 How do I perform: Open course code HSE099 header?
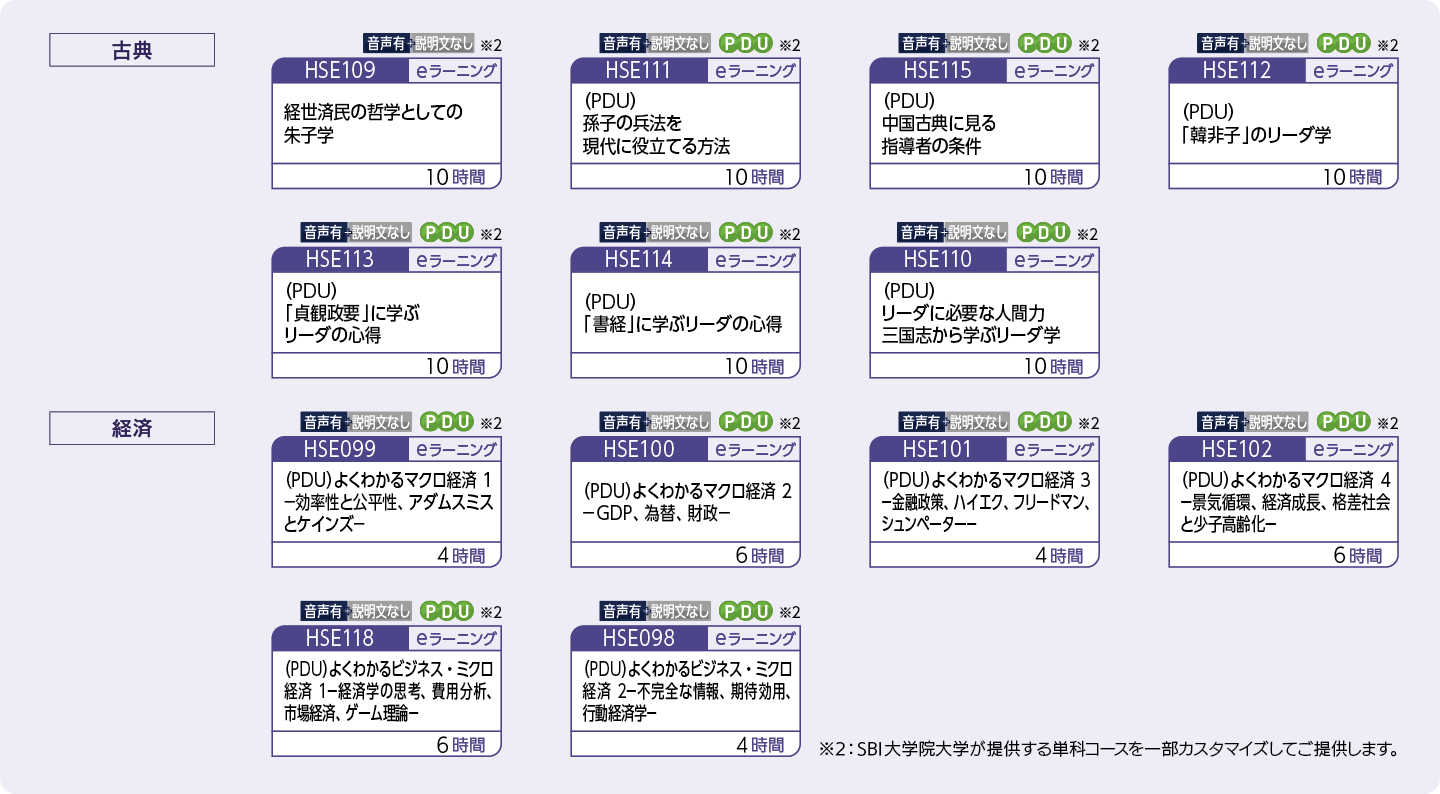[x=340, y=450]
